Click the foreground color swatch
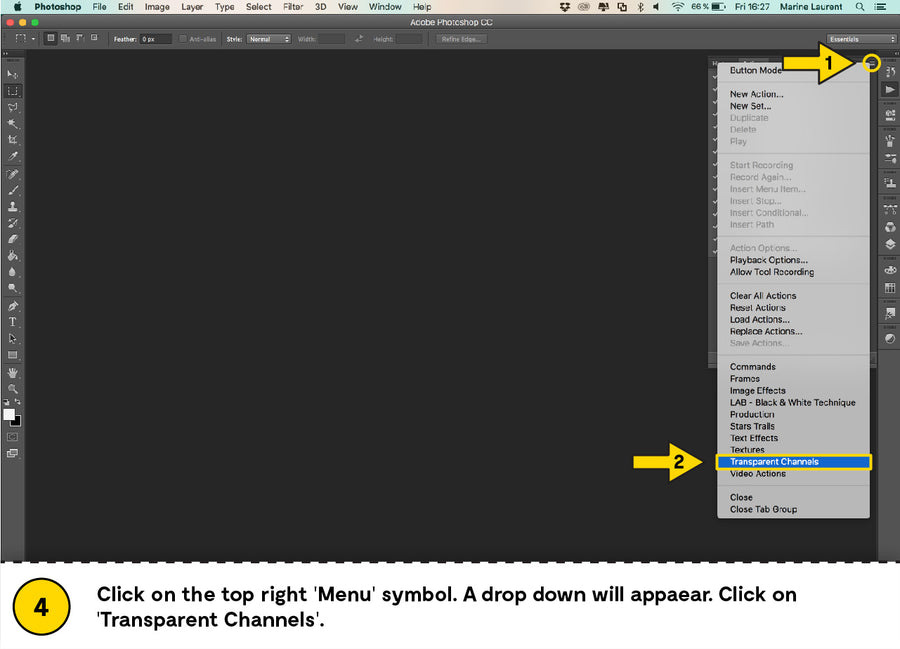Viewport: 900px width, 649px height. coord(9,414)
